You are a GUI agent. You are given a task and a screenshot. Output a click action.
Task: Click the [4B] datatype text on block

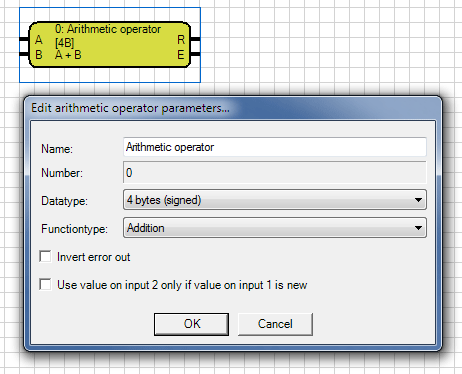[x=64, y=43]
